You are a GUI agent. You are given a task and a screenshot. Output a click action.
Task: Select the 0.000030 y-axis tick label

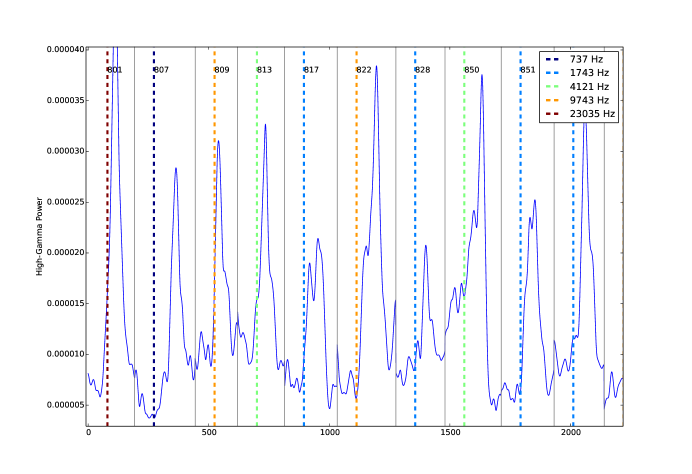tap(65, 151)
